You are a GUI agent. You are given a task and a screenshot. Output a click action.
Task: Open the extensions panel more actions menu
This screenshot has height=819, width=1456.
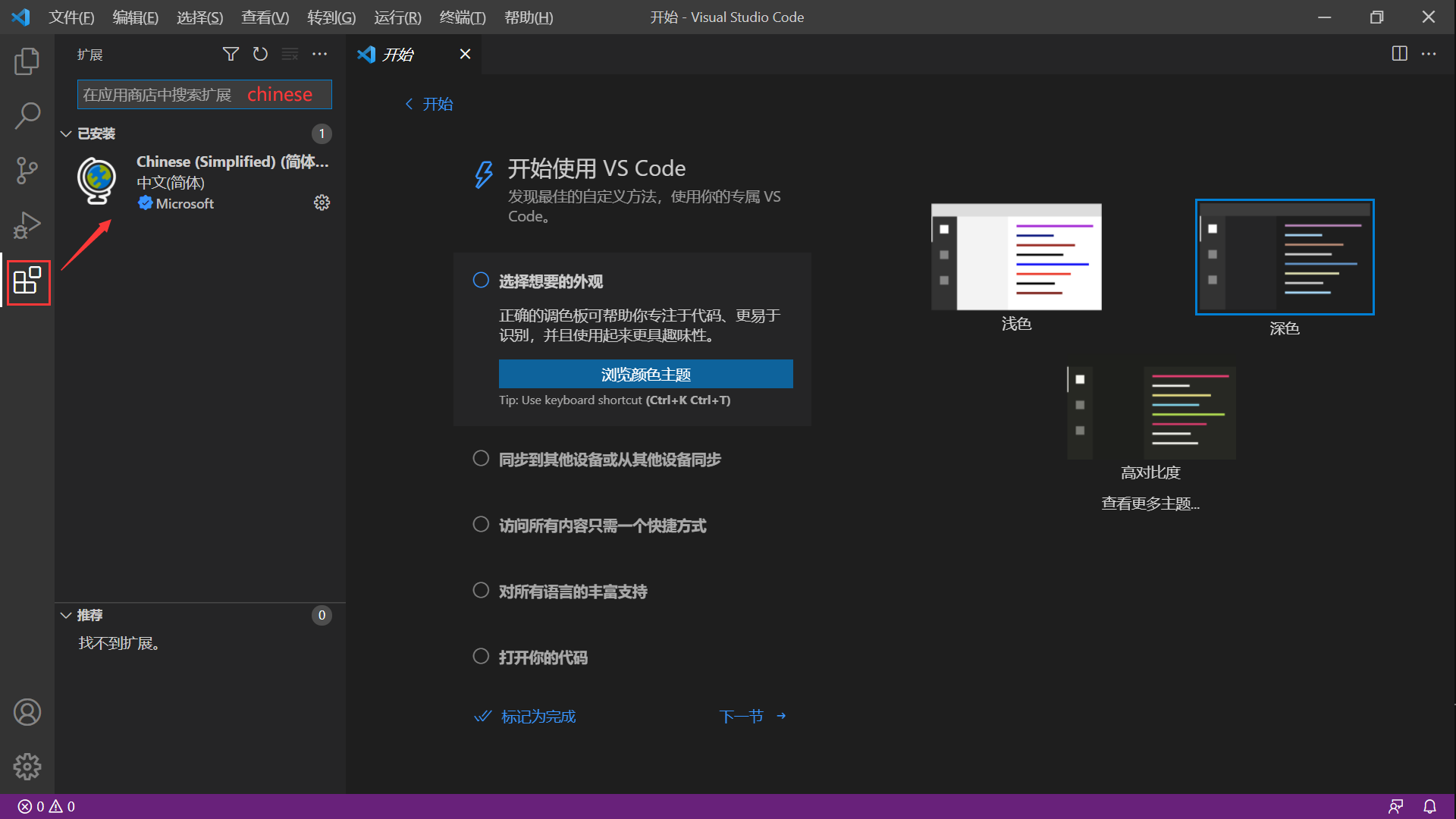[x=320, y=54]
